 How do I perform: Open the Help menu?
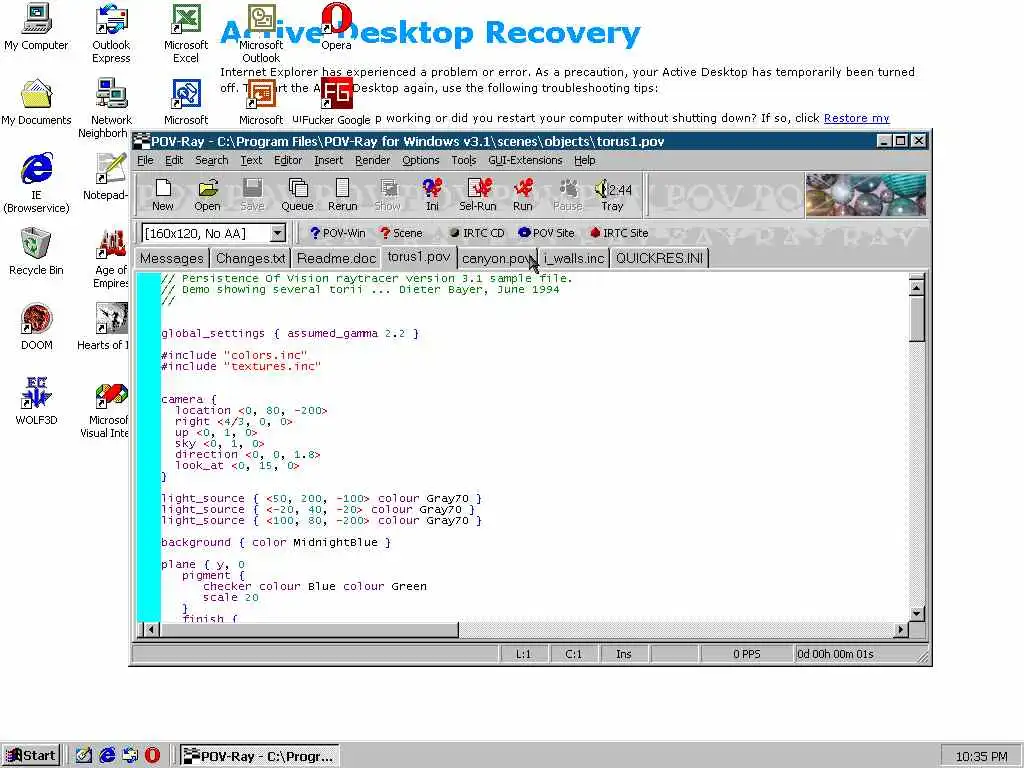[x=584, y=160]
